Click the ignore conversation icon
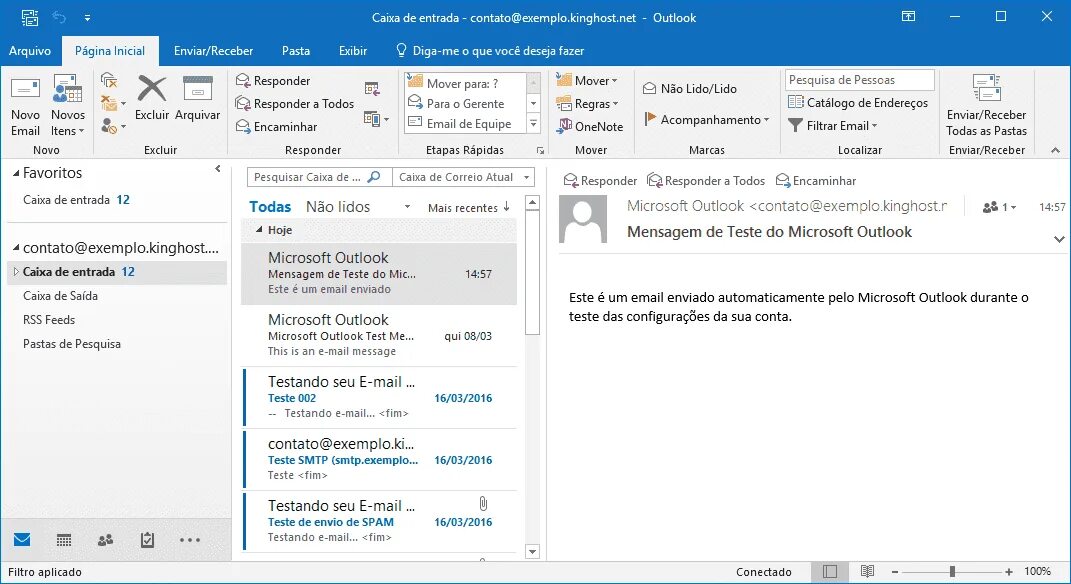 [109, 81]
